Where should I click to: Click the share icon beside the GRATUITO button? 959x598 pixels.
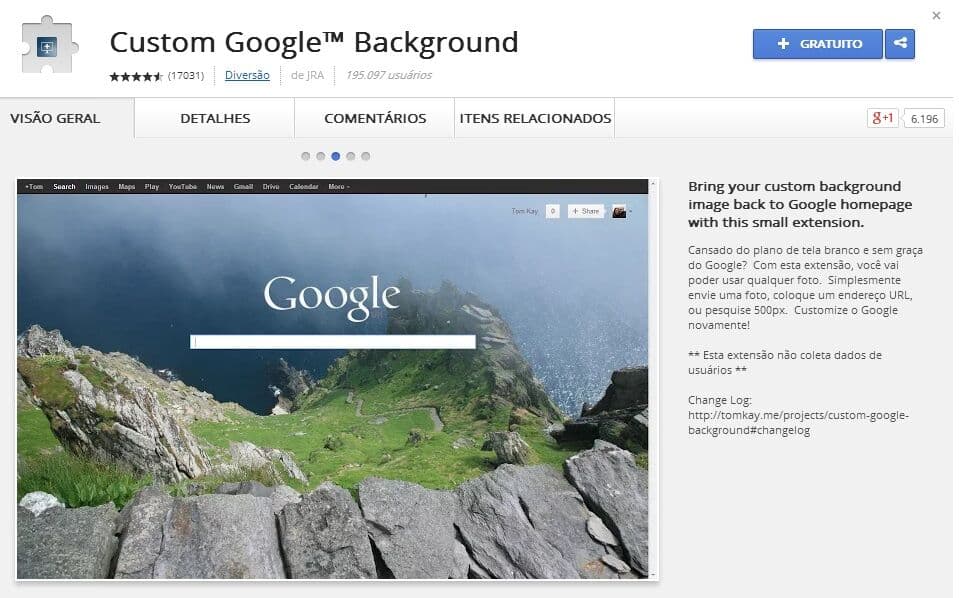[899, 44]
